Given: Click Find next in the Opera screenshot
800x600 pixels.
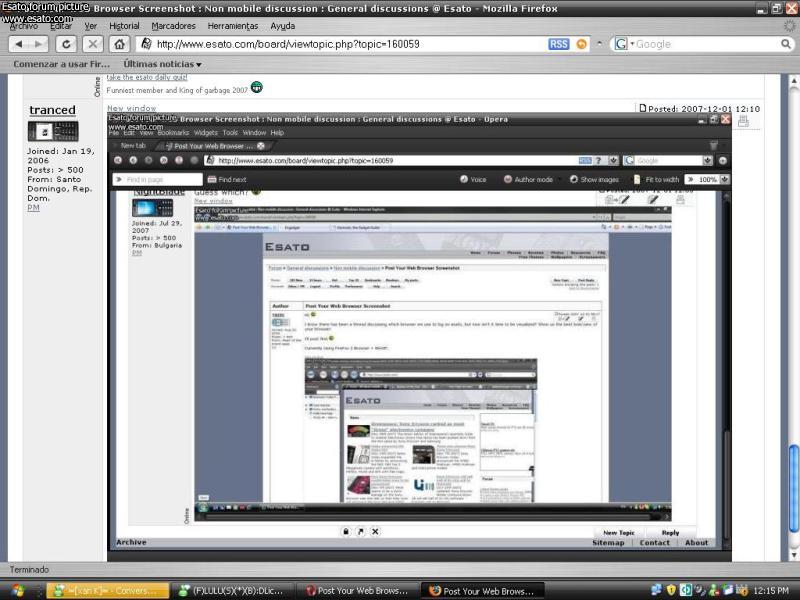Looking at the screenshot, I should 227,180.
